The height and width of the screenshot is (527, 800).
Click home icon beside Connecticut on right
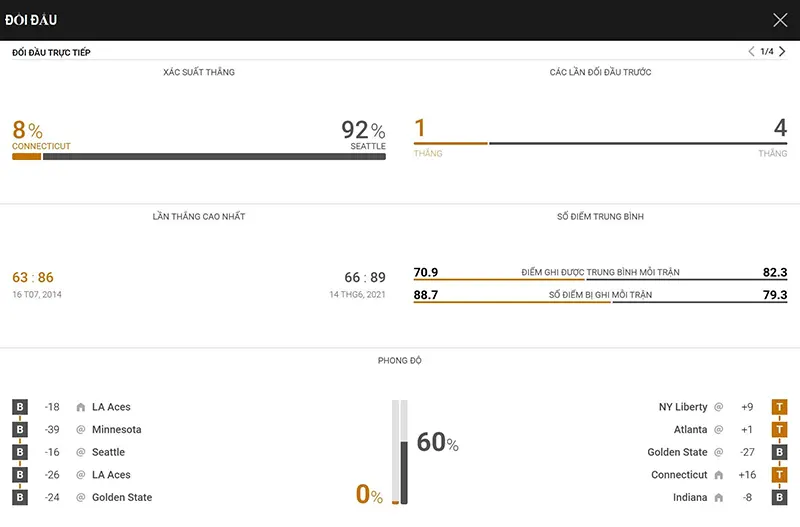coord(719,475)
